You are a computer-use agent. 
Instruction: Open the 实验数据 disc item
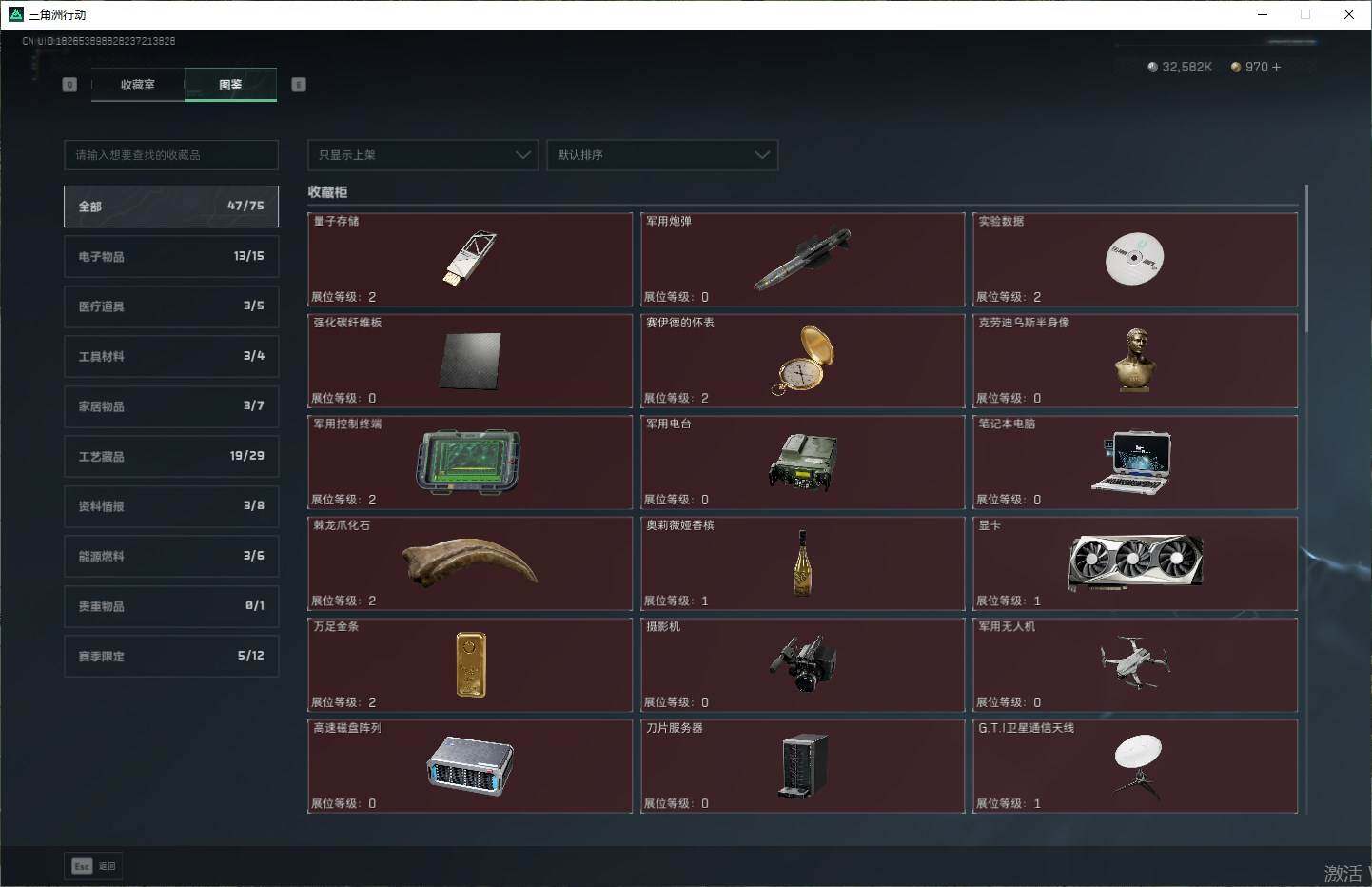pos(1135,259)
